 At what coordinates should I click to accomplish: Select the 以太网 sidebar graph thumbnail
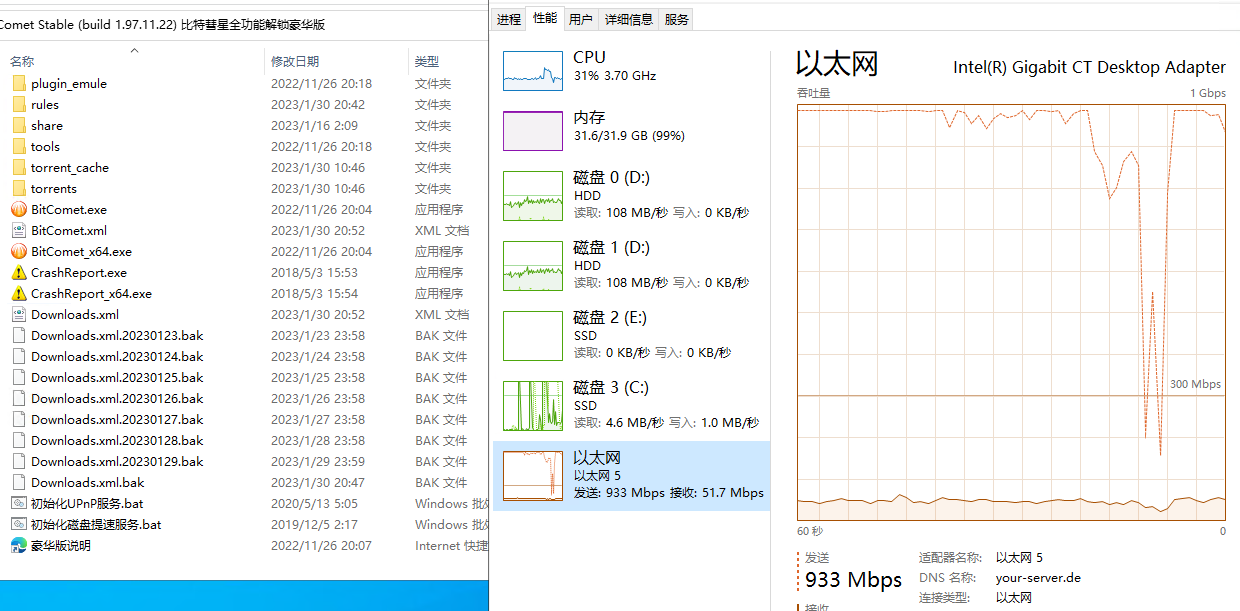(x=533, y=476)
